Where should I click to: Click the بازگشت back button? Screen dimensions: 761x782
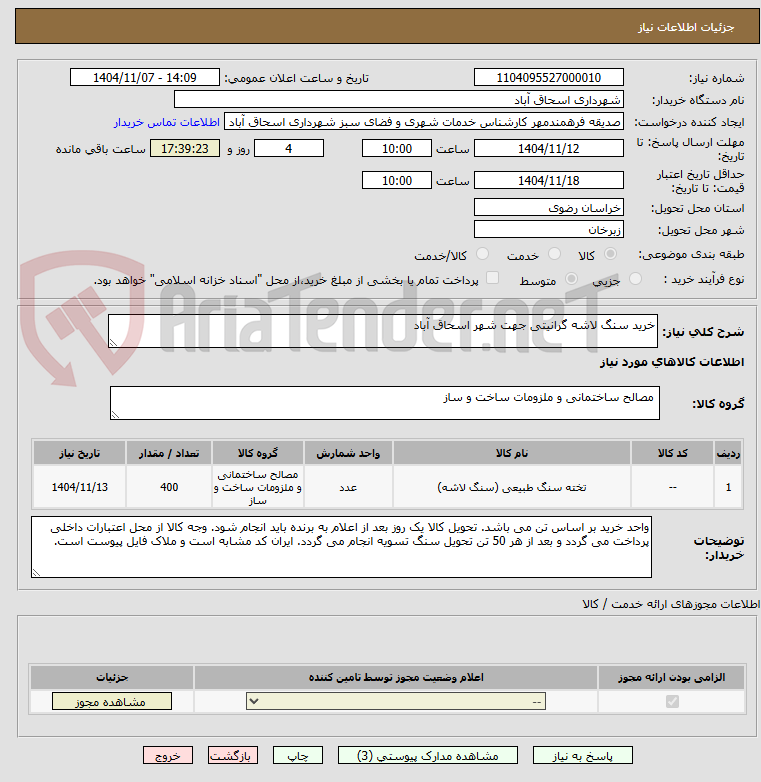click(233, 756)
